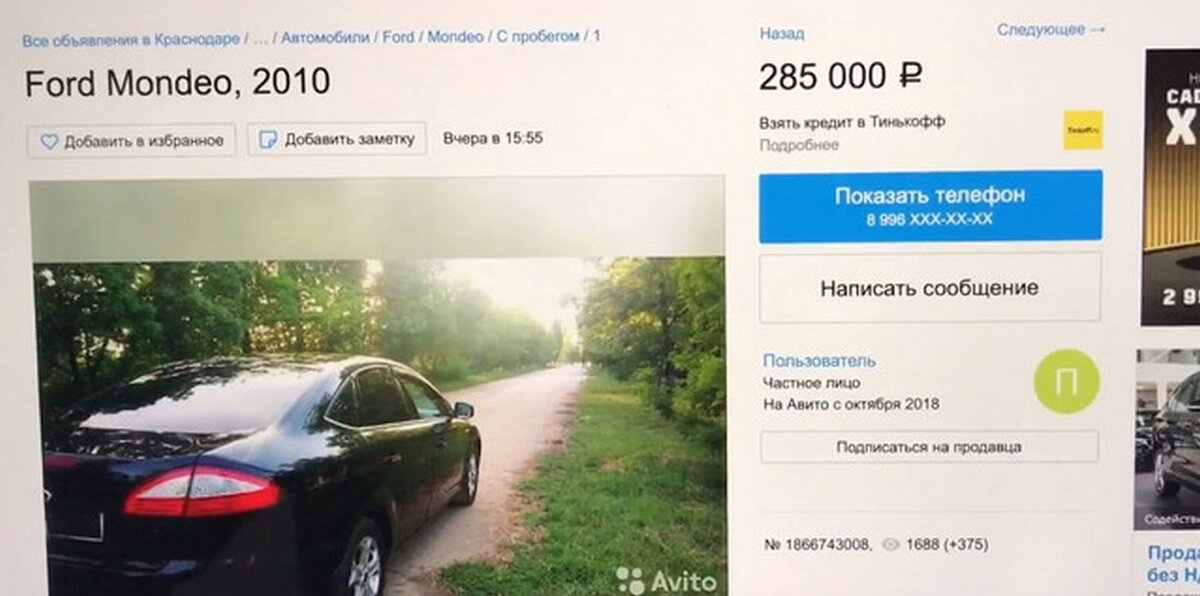Click the Avito watermark logo on photo

(666, 579)
